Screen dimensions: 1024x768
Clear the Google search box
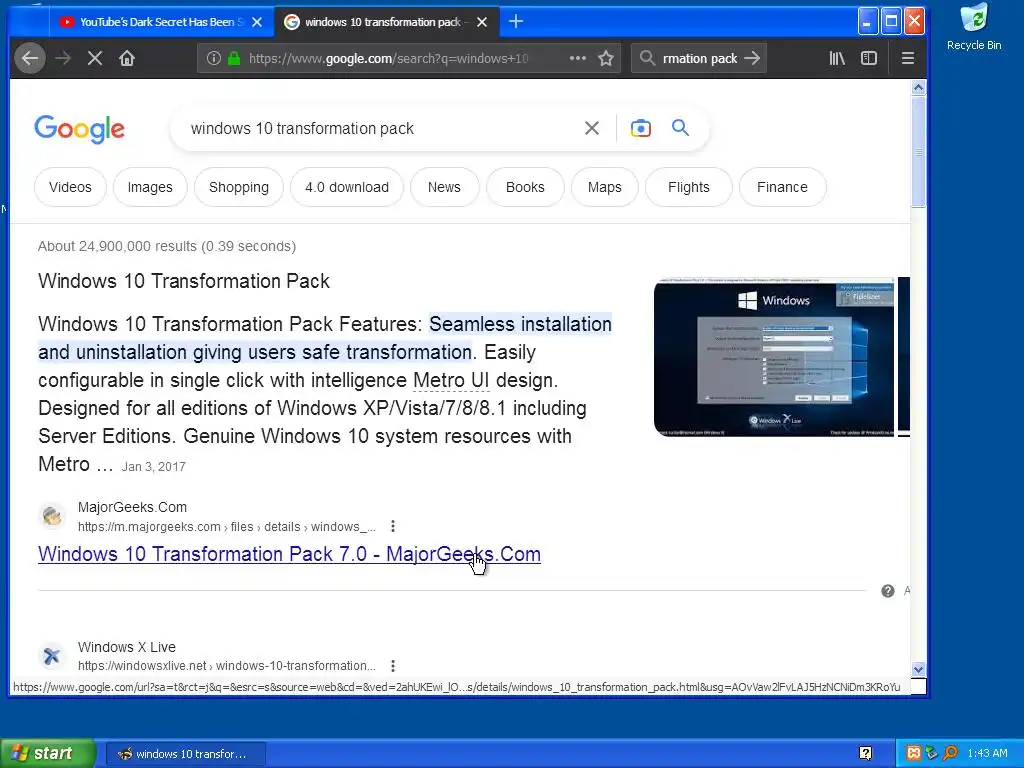tap(592, 128)
